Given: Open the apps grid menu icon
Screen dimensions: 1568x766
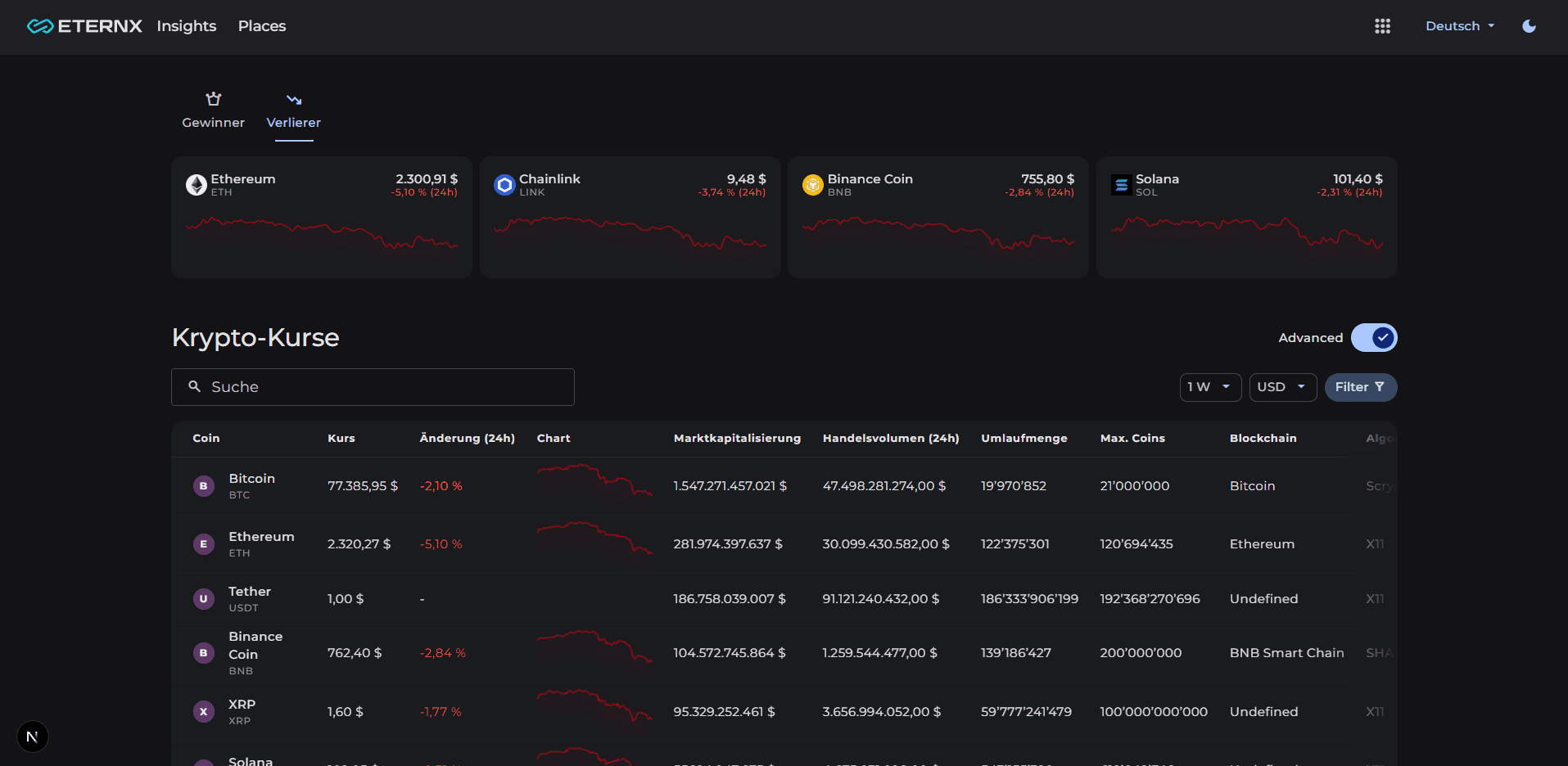Looking at the screenshot, I should click(x=1382, y=26).
